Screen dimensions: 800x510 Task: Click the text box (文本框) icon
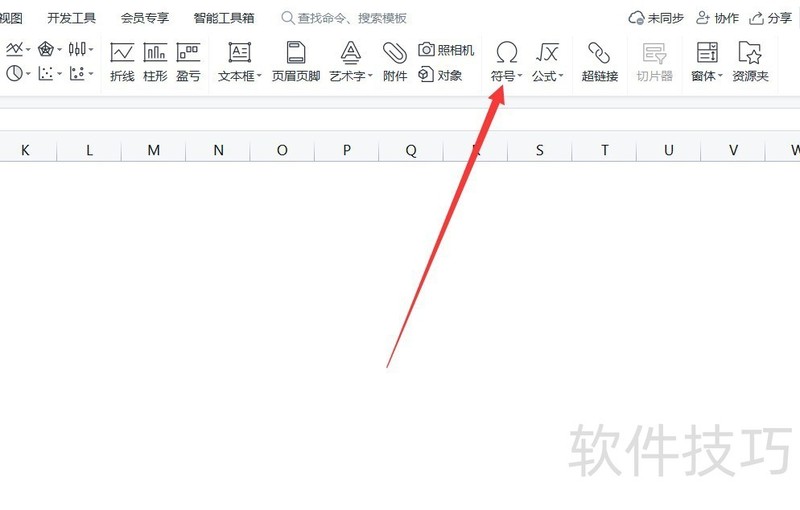click(x=239, y=53)
